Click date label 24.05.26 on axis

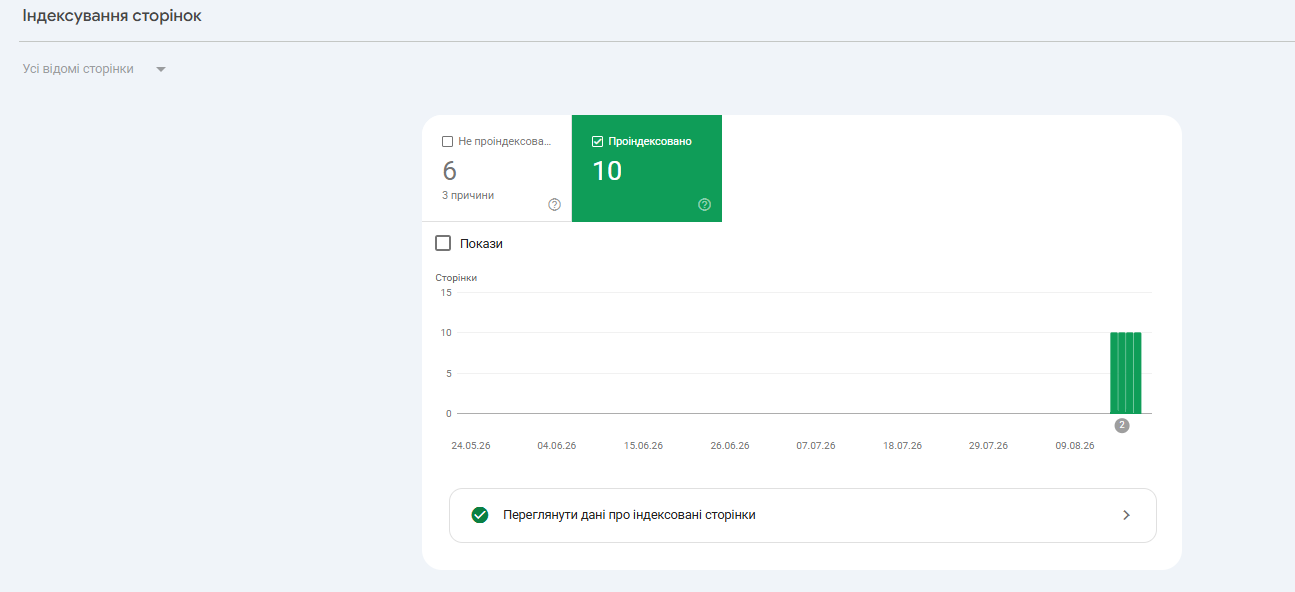tap(471, 446)
